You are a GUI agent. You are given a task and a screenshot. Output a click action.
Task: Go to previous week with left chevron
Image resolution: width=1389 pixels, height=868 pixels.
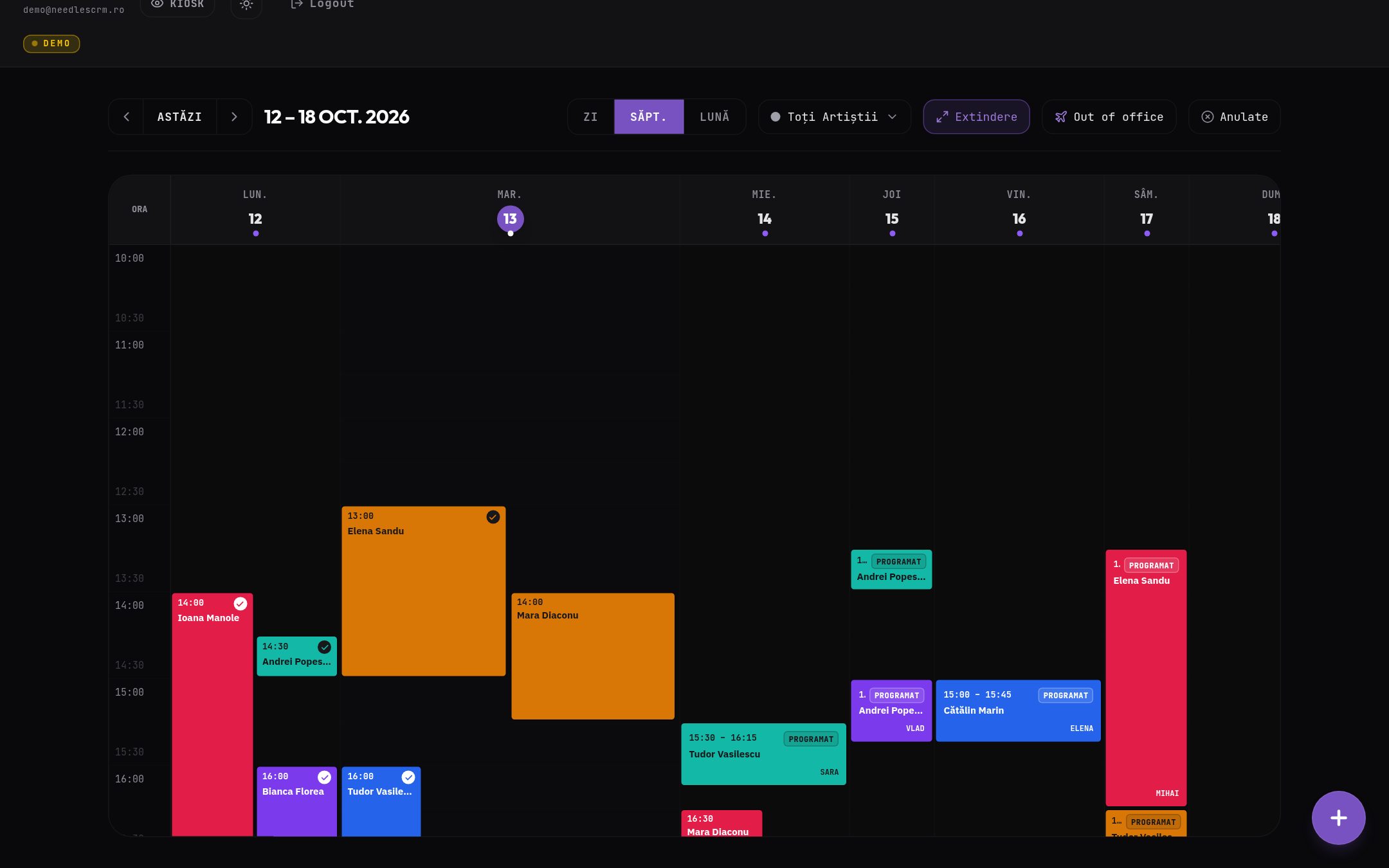tap(126, 116)
